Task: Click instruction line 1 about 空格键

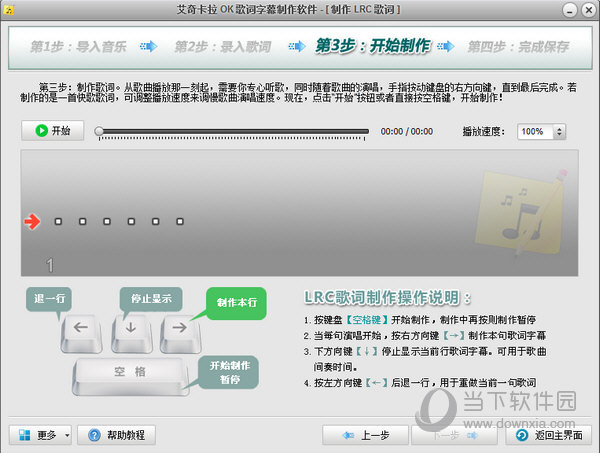Action: [x=420, y=319]
